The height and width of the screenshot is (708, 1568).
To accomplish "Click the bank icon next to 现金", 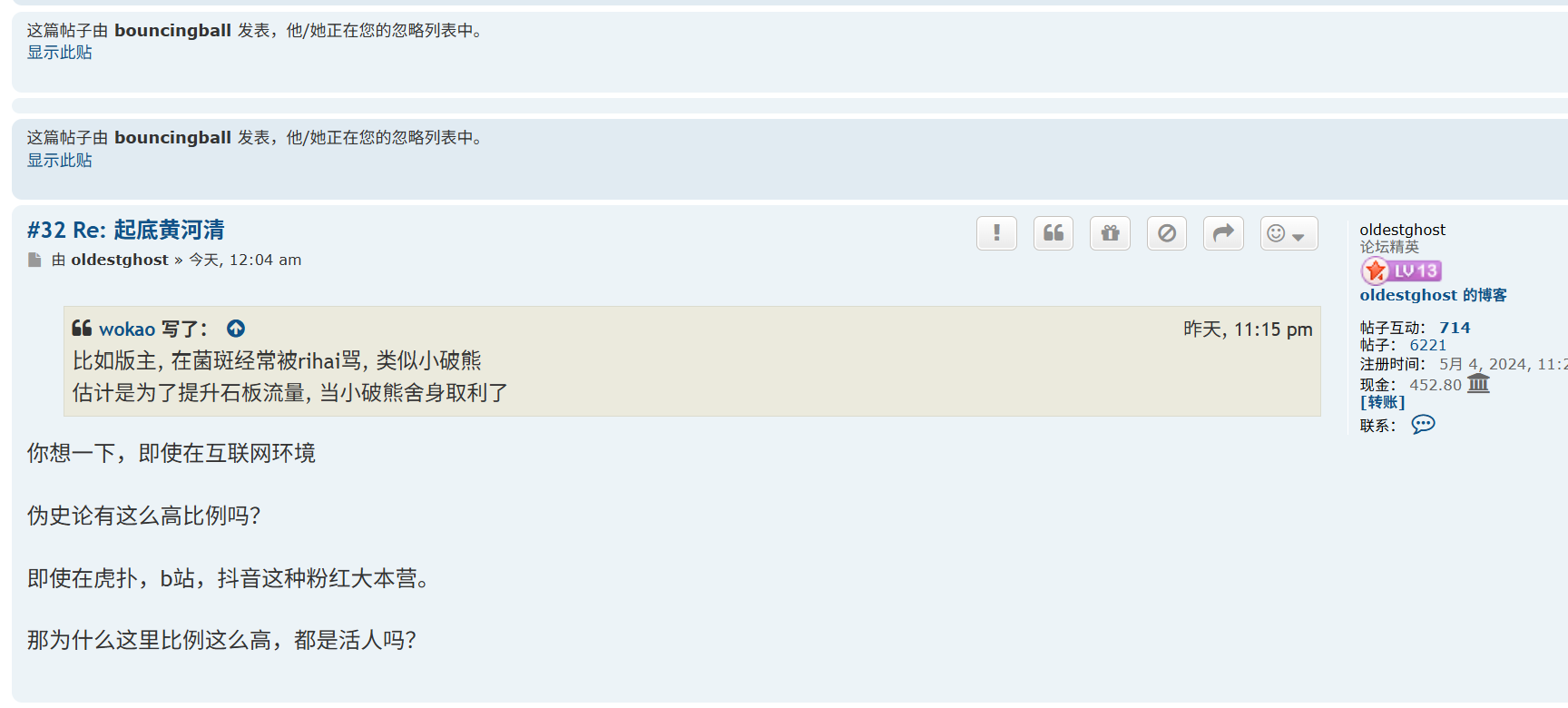I will (1478, 383).
